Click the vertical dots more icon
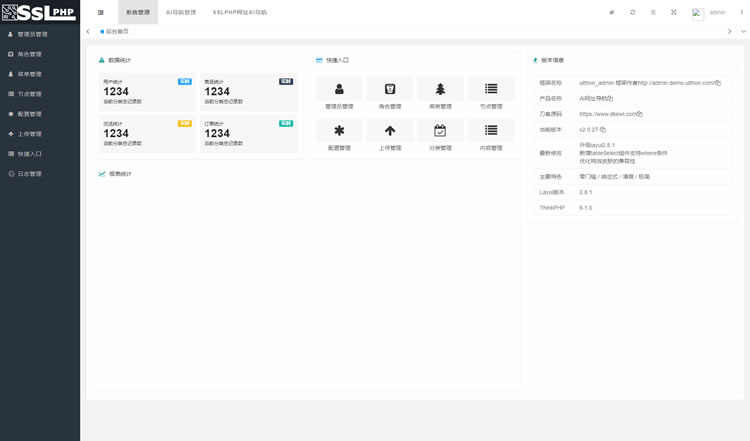Screen dimensions: 750x441 (x=742, y=12)
